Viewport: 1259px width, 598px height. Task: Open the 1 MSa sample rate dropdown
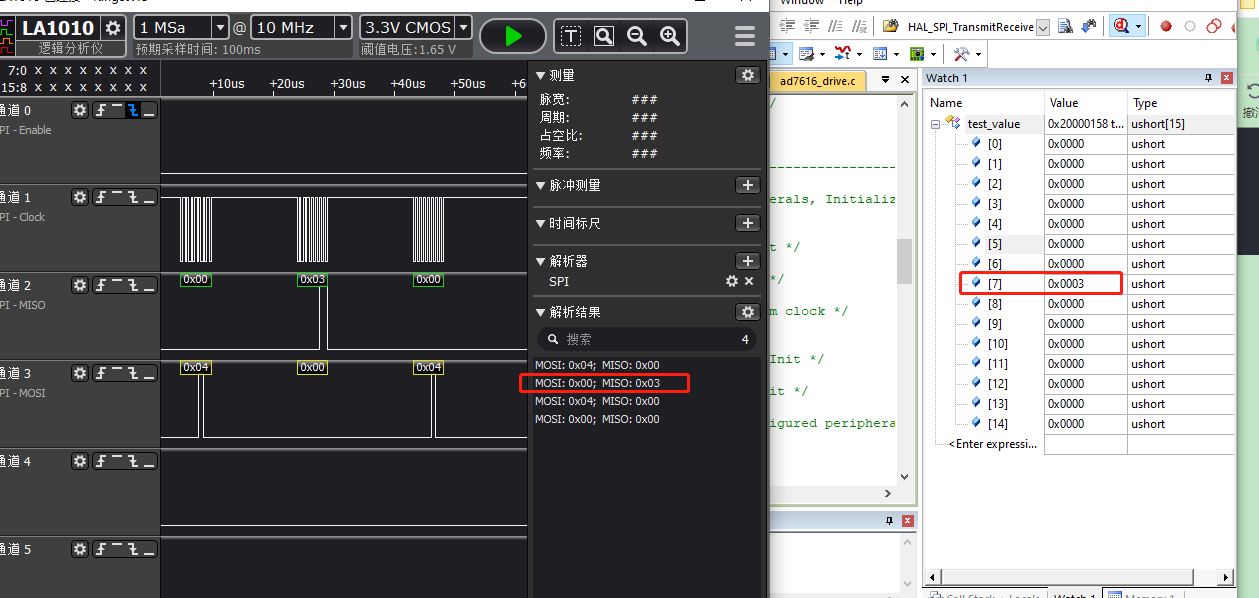219,28
